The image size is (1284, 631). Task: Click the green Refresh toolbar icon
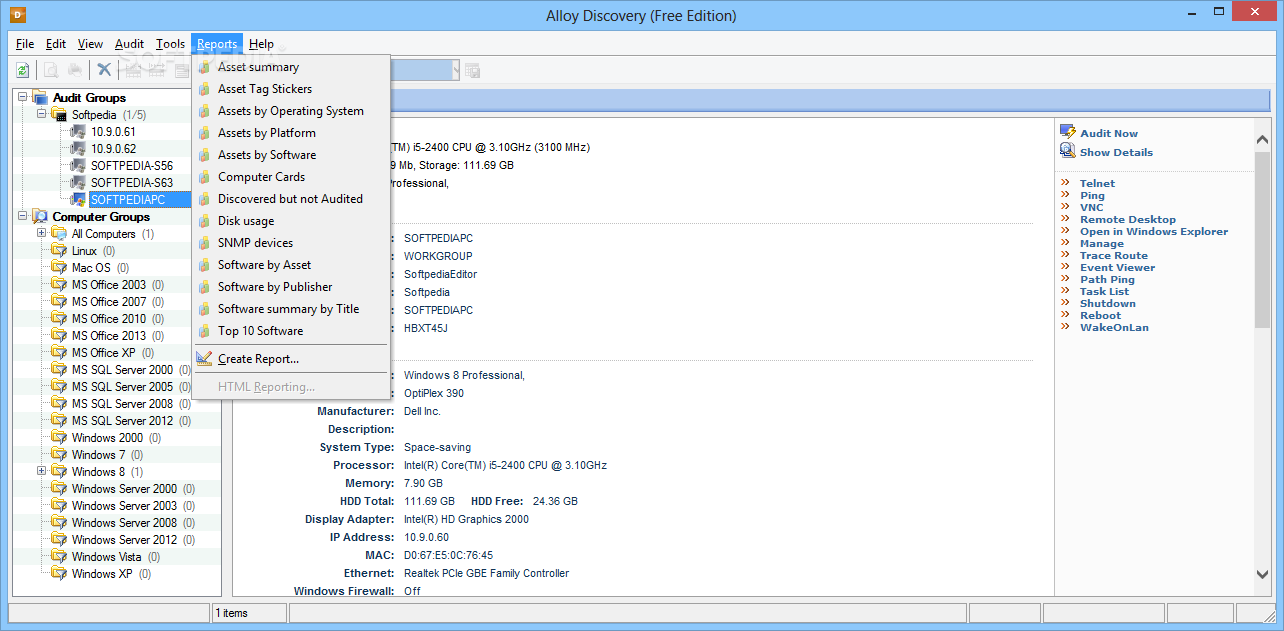click(22, 70)
